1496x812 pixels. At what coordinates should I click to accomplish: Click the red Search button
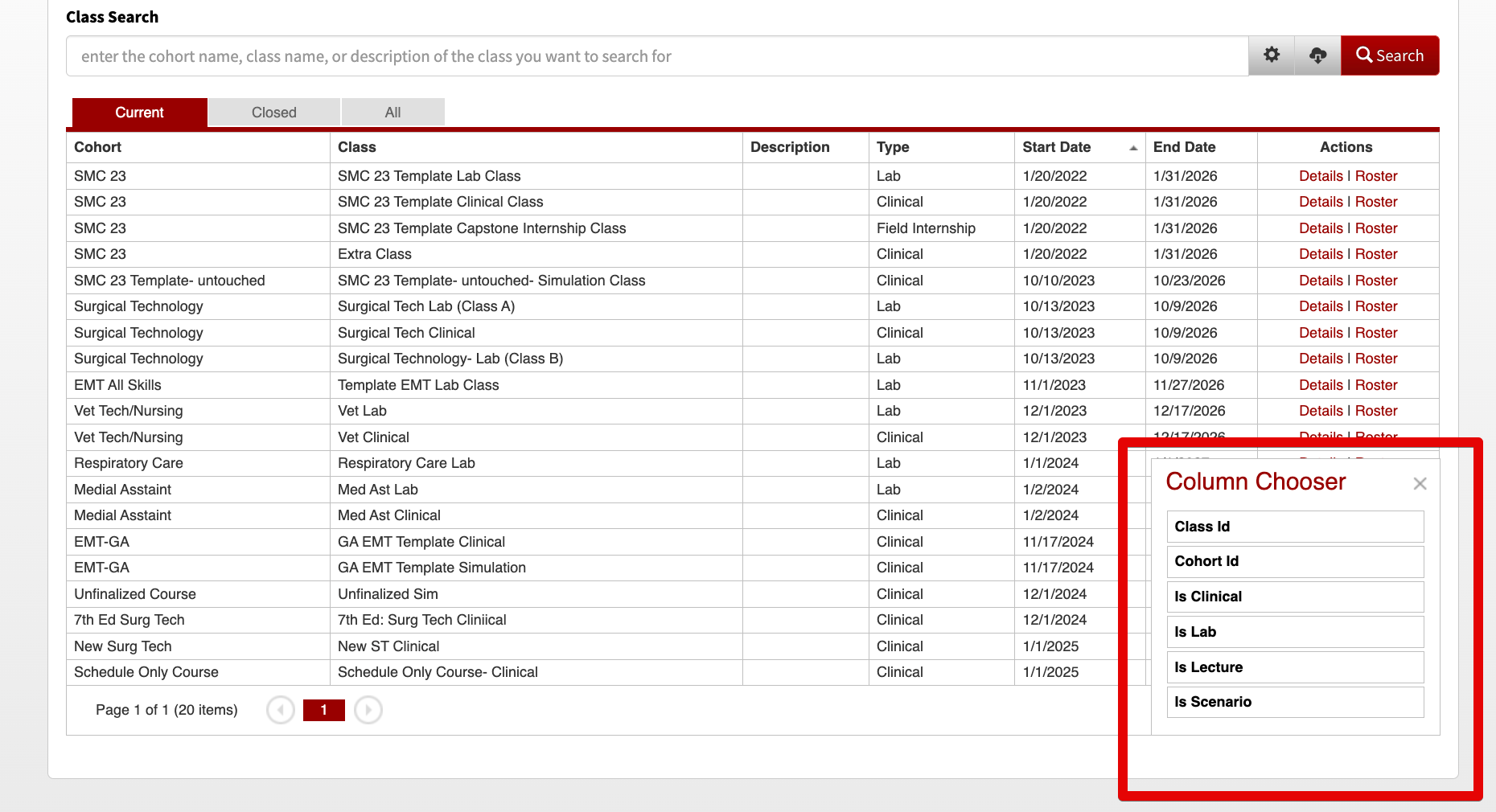1390,55
